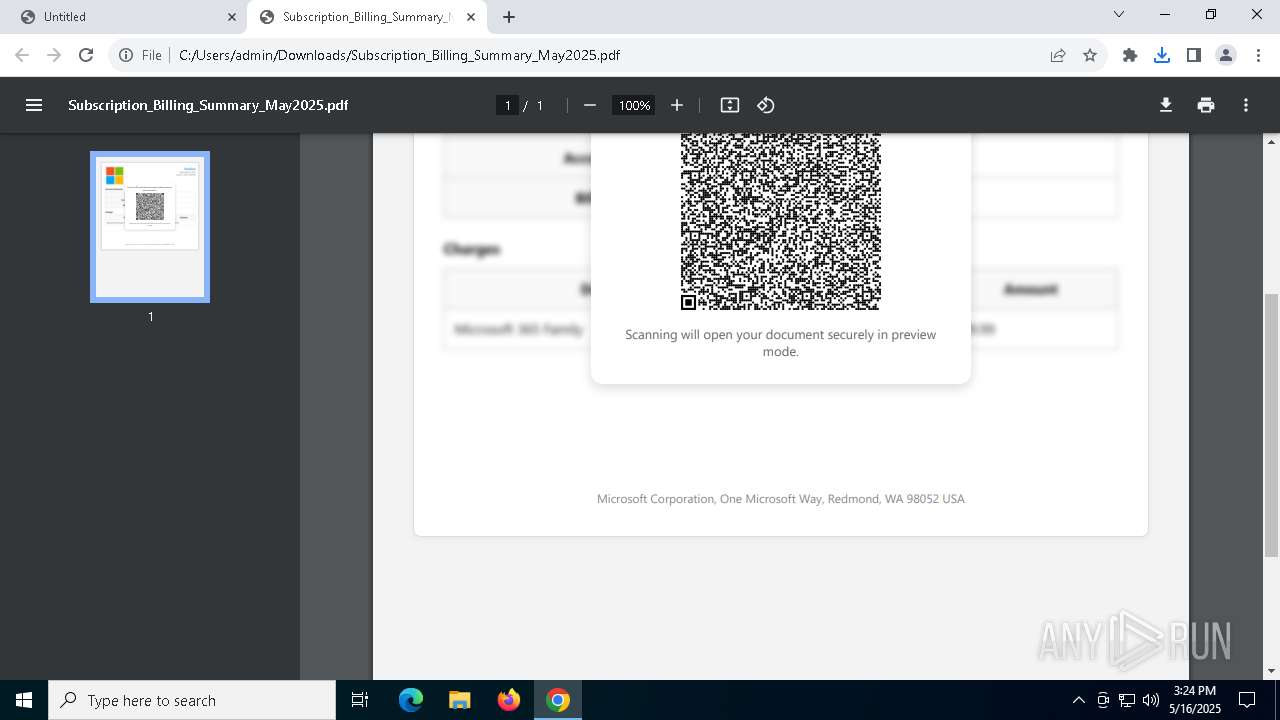Open Windows notification center
The width and height of the screenshot is (1280, 720).
[1247, 700]
